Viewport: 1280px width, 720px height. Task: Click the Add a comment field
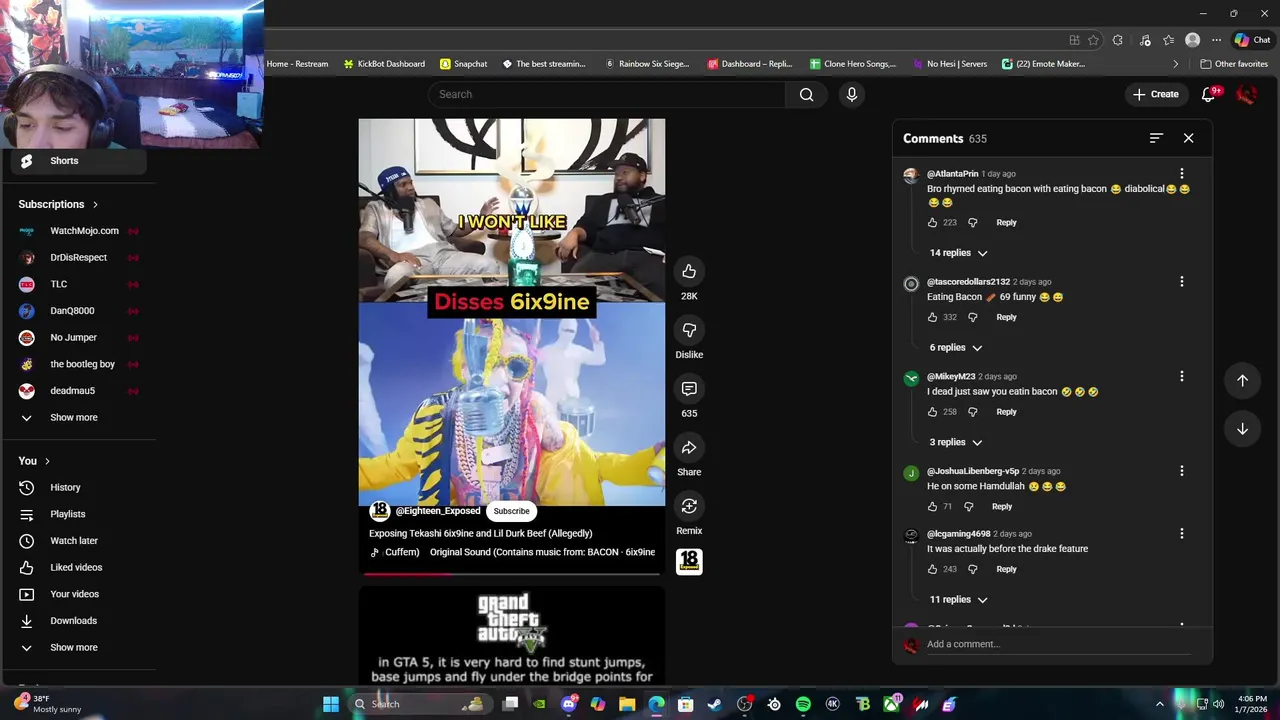click(1058, 644)
